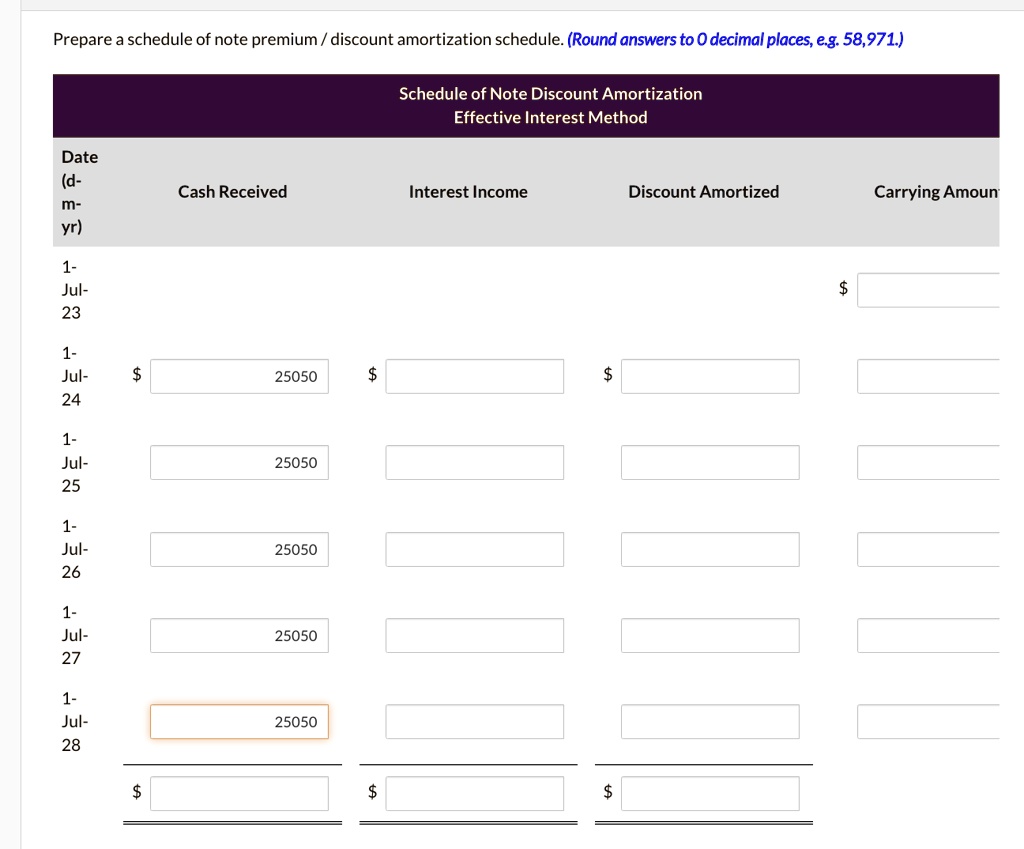Click Carrying Amount field for 1-Jul-26
Viewport: 1024px width, 849px height.
[928, 549]
